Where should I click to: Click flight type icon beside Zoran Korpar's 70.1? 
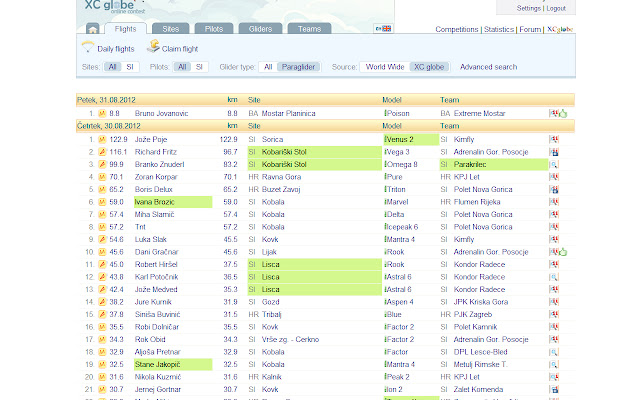tap(102, 177)
